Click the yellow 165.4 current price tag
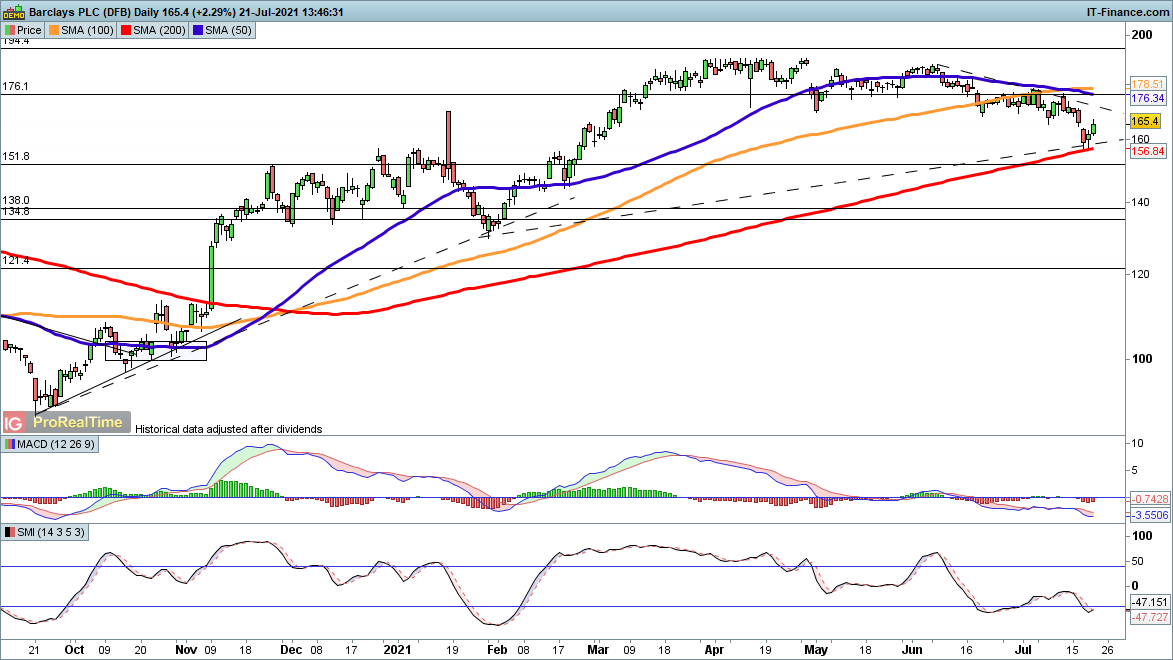Image resolution: width=1173 pixels, height=660 pixels. pyautogui.click(x=1145, y=121)
